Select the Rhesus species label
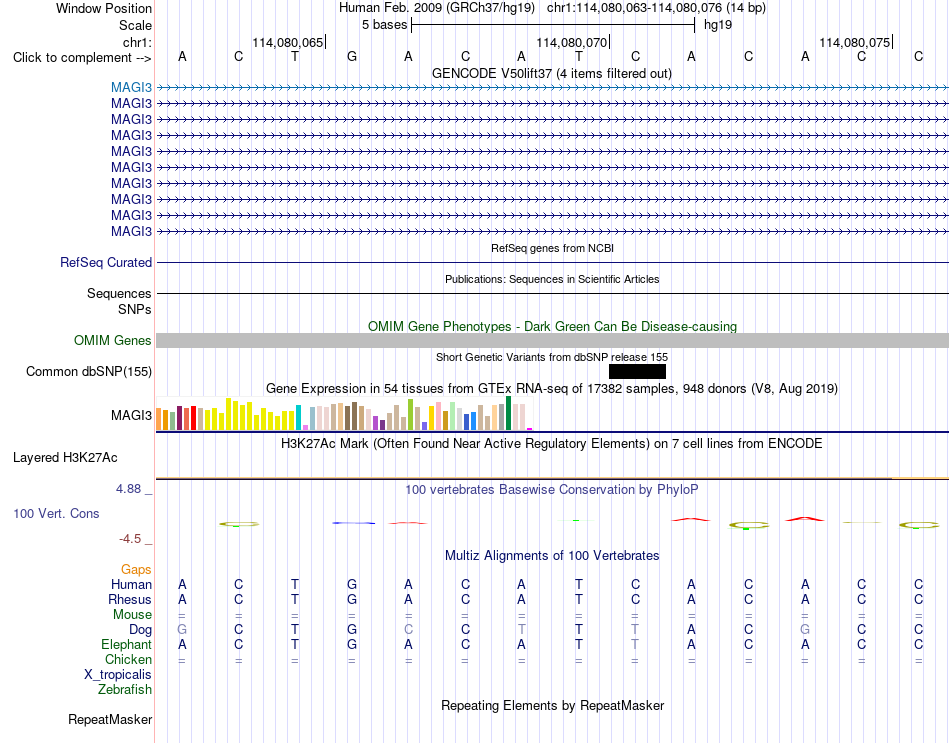This screenshot has width=950, height=743. coord(130,599)
